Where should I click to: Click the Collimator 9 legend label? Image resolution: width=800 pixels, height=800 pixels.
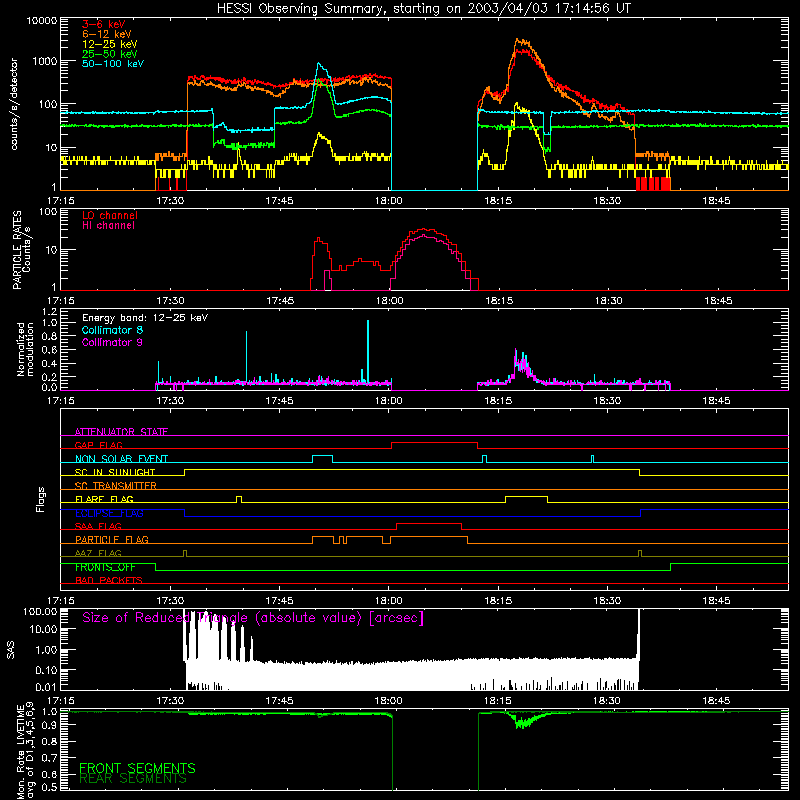click(x=112, y=342)
